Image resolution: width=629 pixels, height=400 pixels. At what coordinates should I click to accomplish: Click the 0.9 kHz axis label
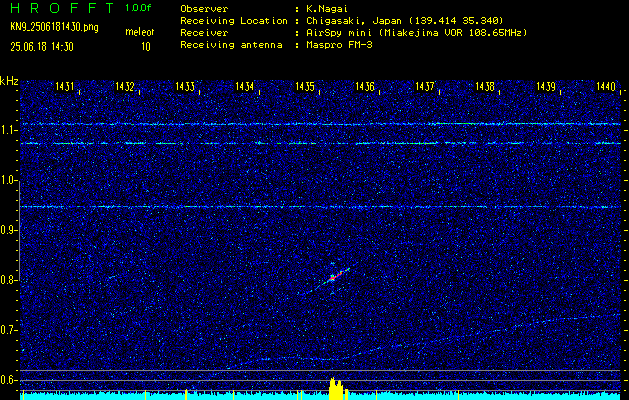(7, 230)
